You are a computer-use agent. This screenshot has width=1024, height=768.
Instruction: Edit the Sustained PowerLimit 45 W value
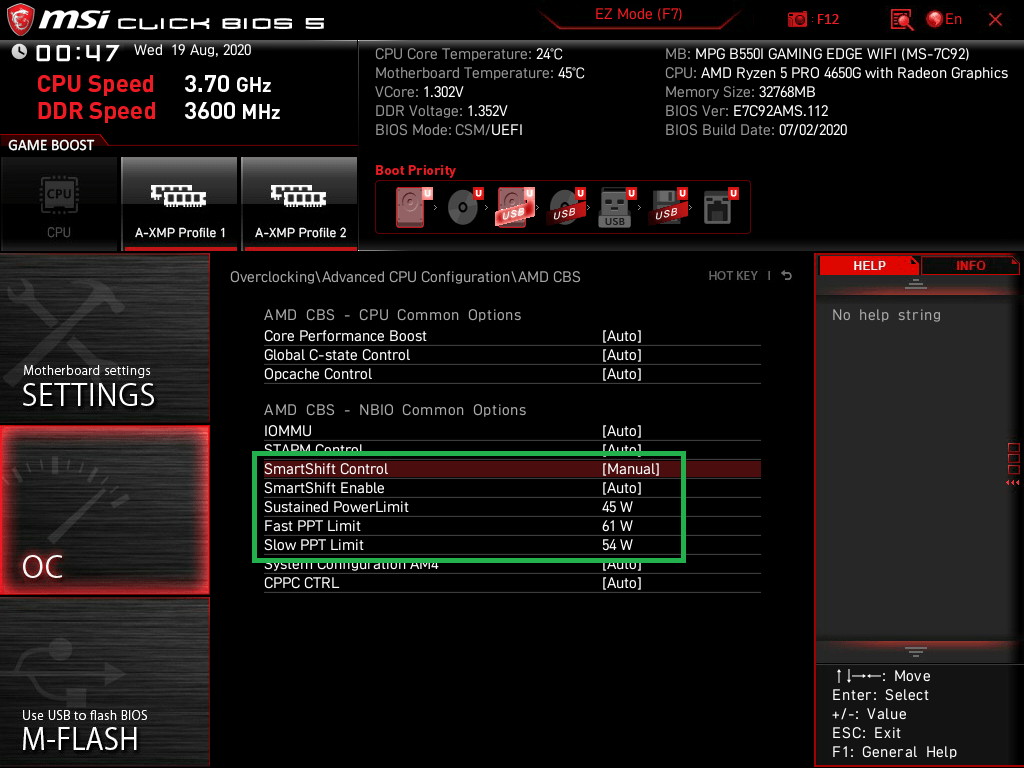[x=617, y=507]
